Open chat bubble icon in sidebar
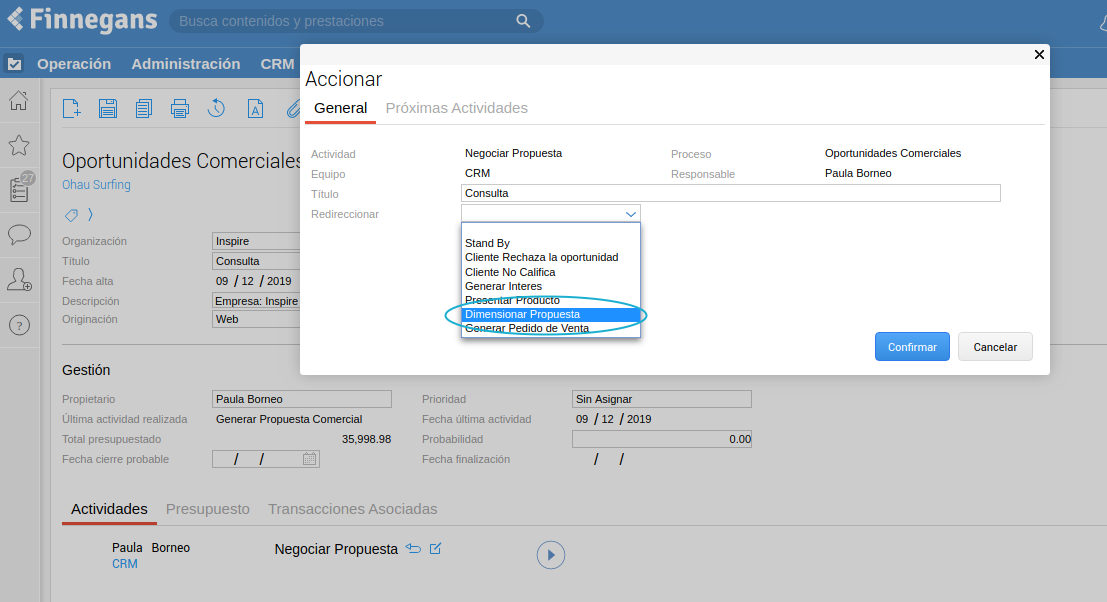 click(x=18, y=235)
